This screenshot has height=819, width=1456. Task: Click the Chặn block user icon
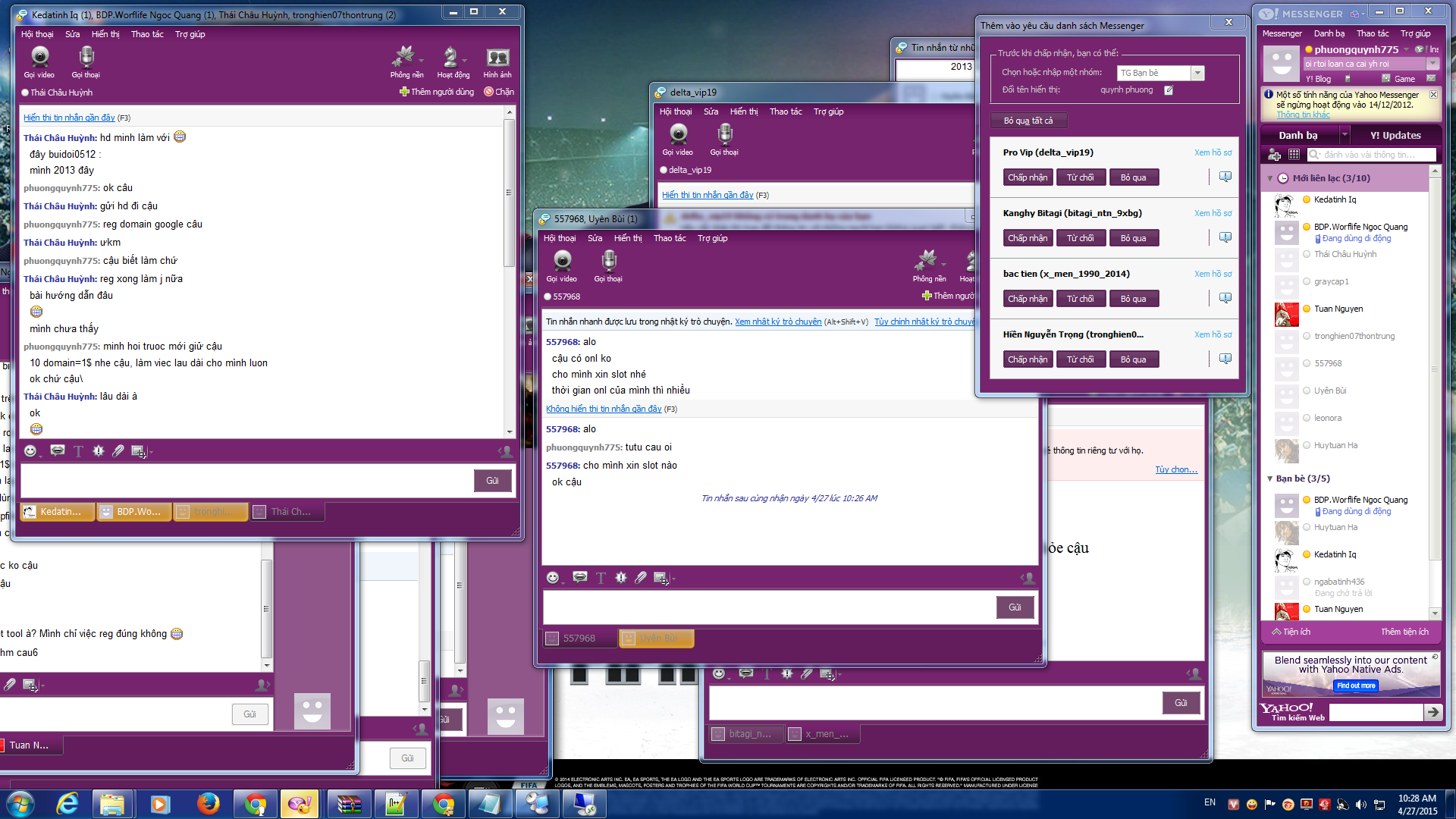[x=499, y=92]
